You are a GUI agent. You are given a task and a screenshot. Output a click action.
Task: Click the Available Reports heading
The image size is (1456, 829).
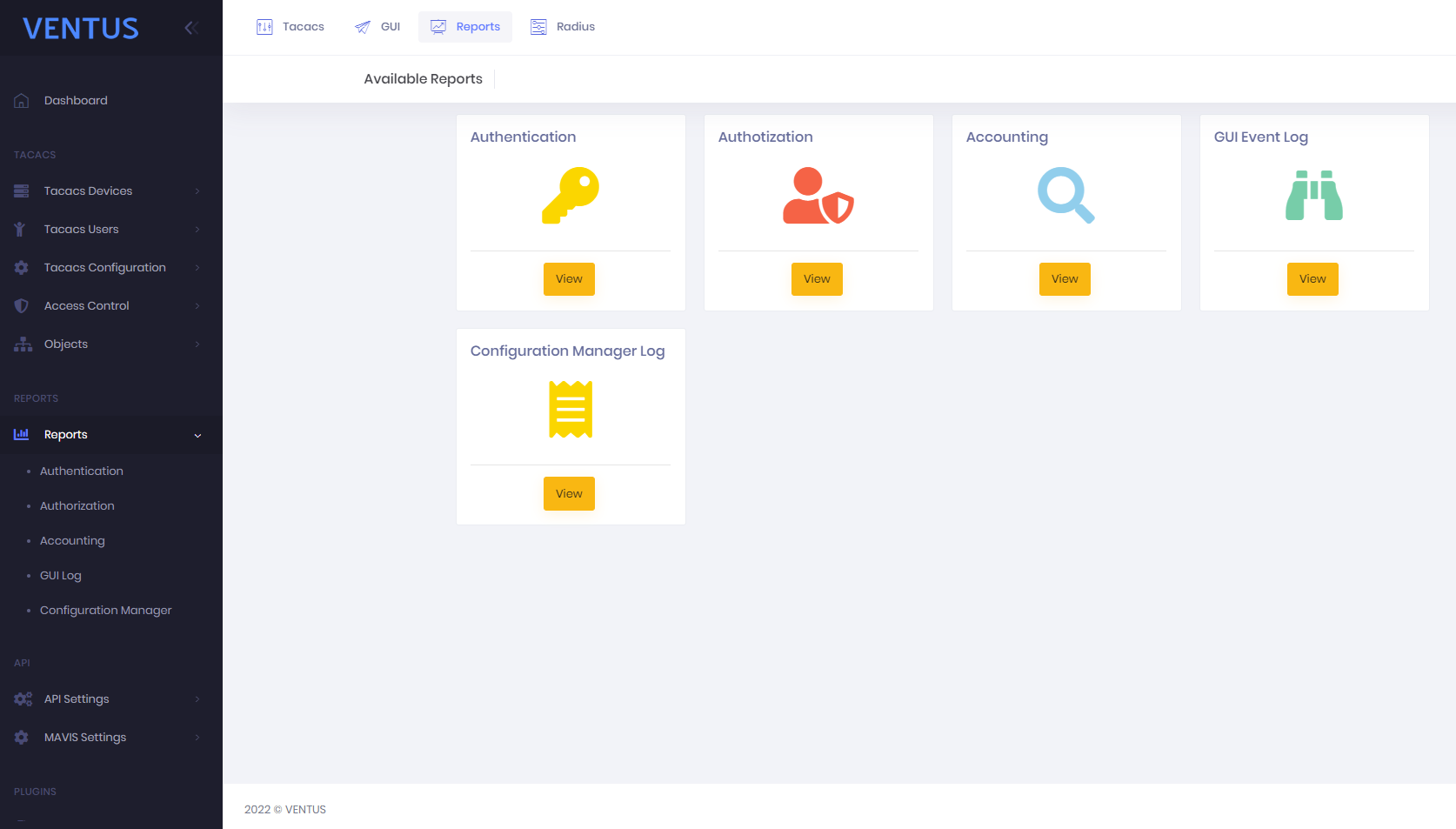[x=424, y=79]
